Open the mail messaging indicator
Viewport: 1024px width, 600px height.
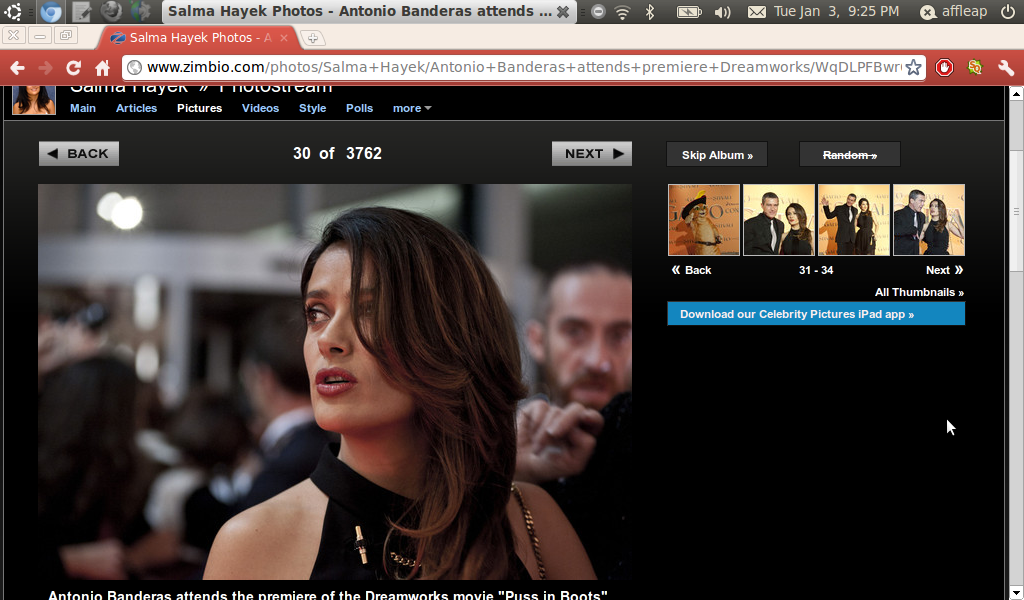pyautogui.click(x=757, y=12)
